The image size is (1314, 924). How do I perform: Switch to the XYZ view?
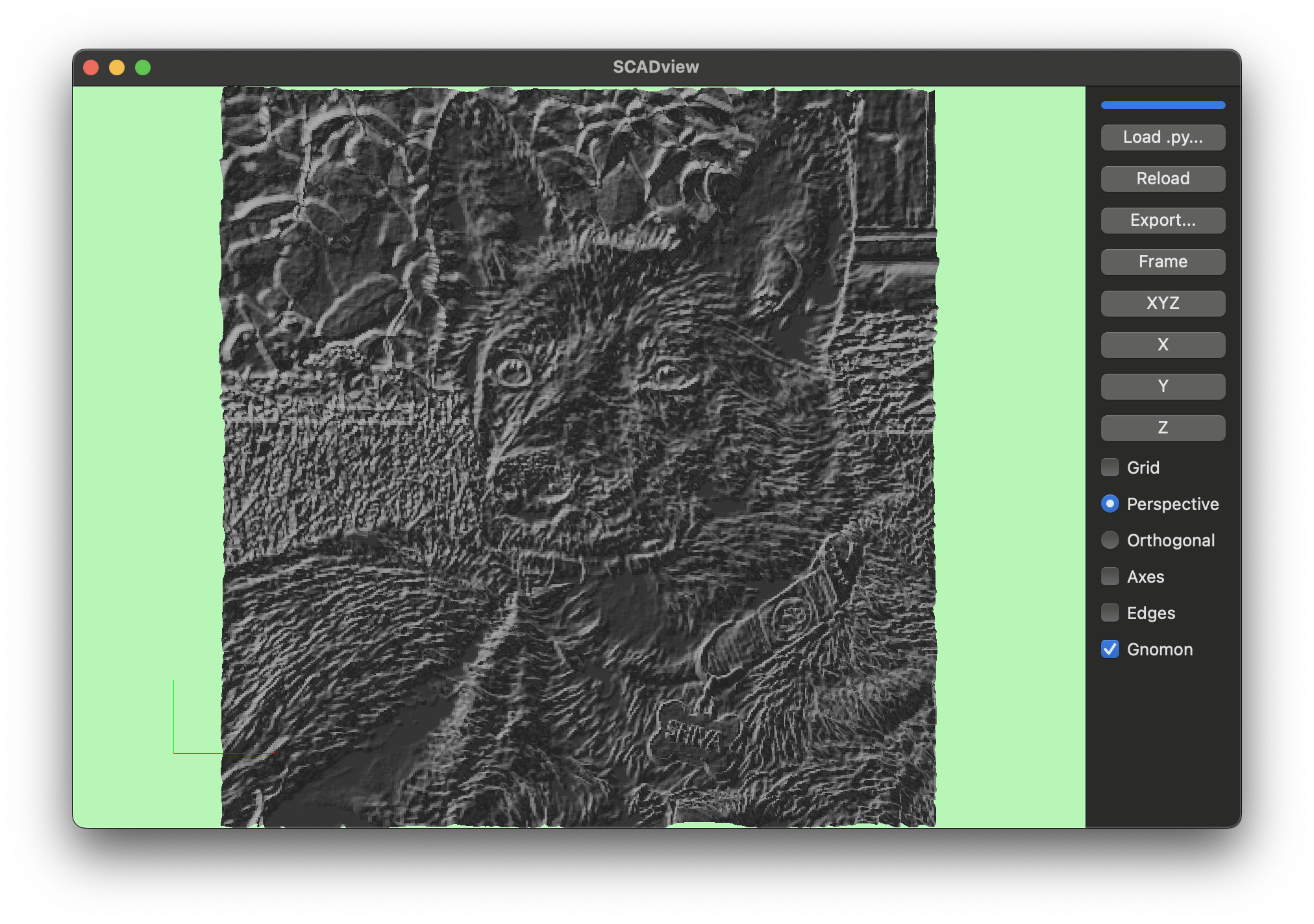point(1162,303)
